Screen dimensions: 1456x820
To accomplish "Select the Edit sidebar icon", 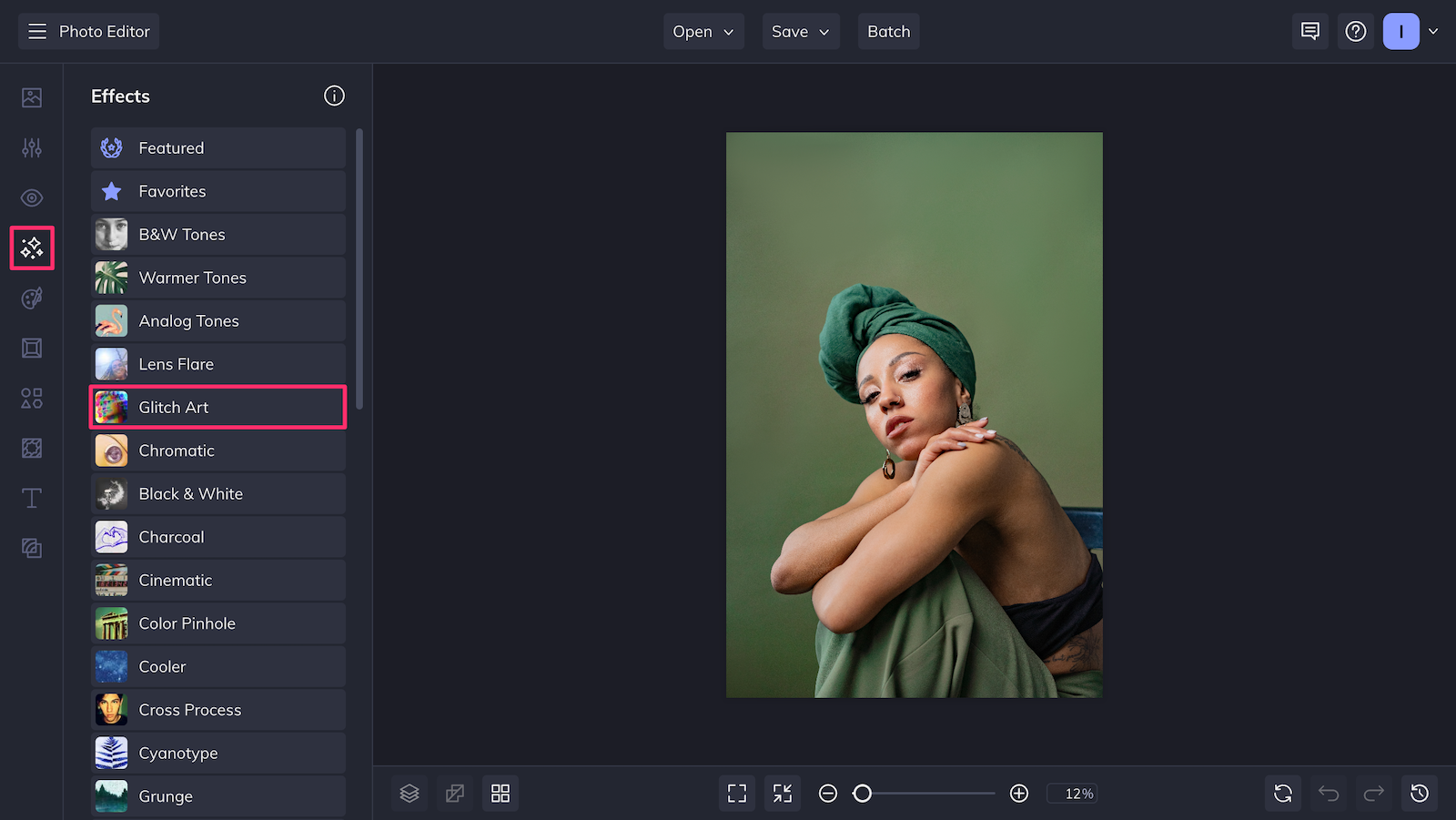I will (x=32, y=147).
